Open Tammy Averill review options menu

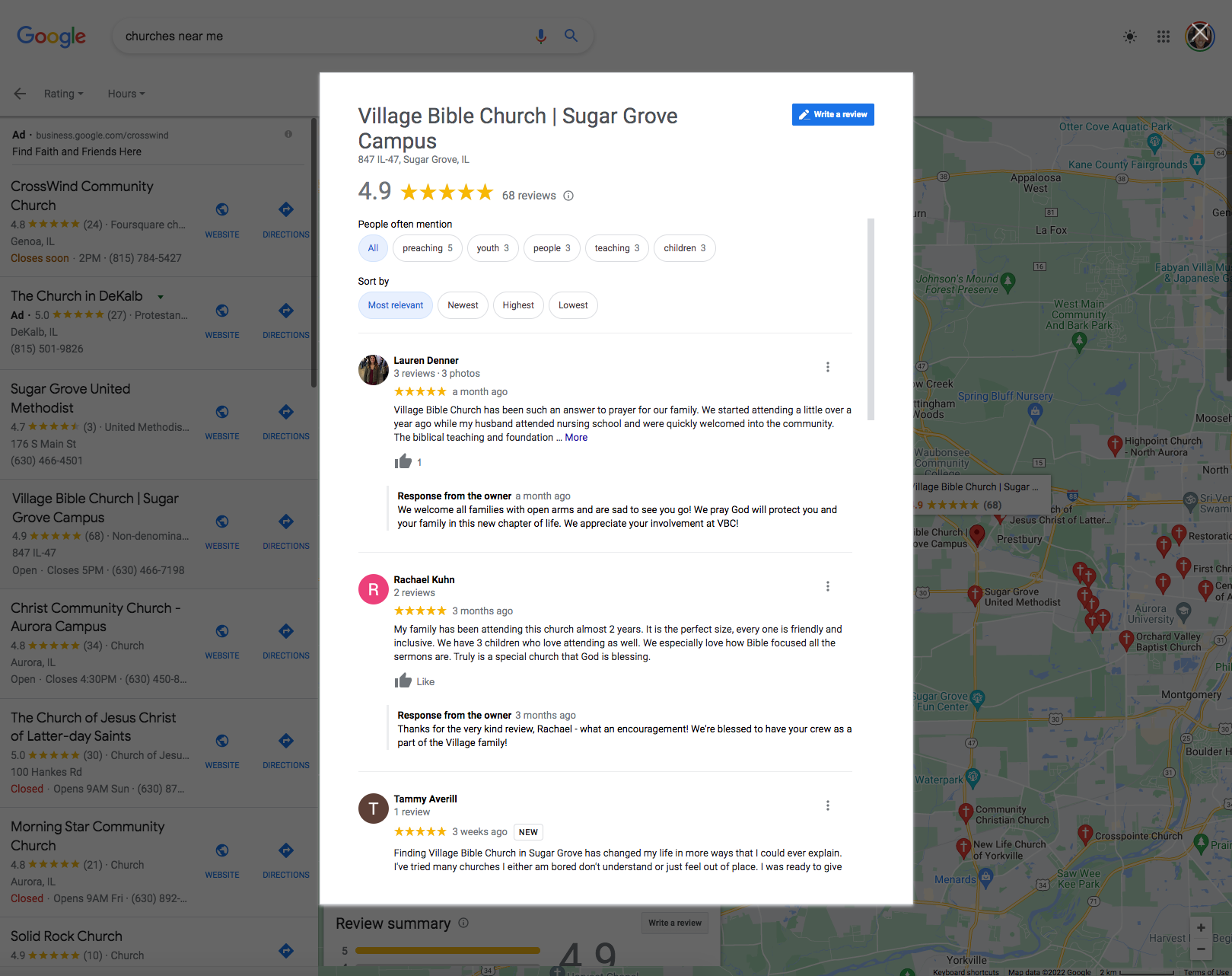coord(828,805)
